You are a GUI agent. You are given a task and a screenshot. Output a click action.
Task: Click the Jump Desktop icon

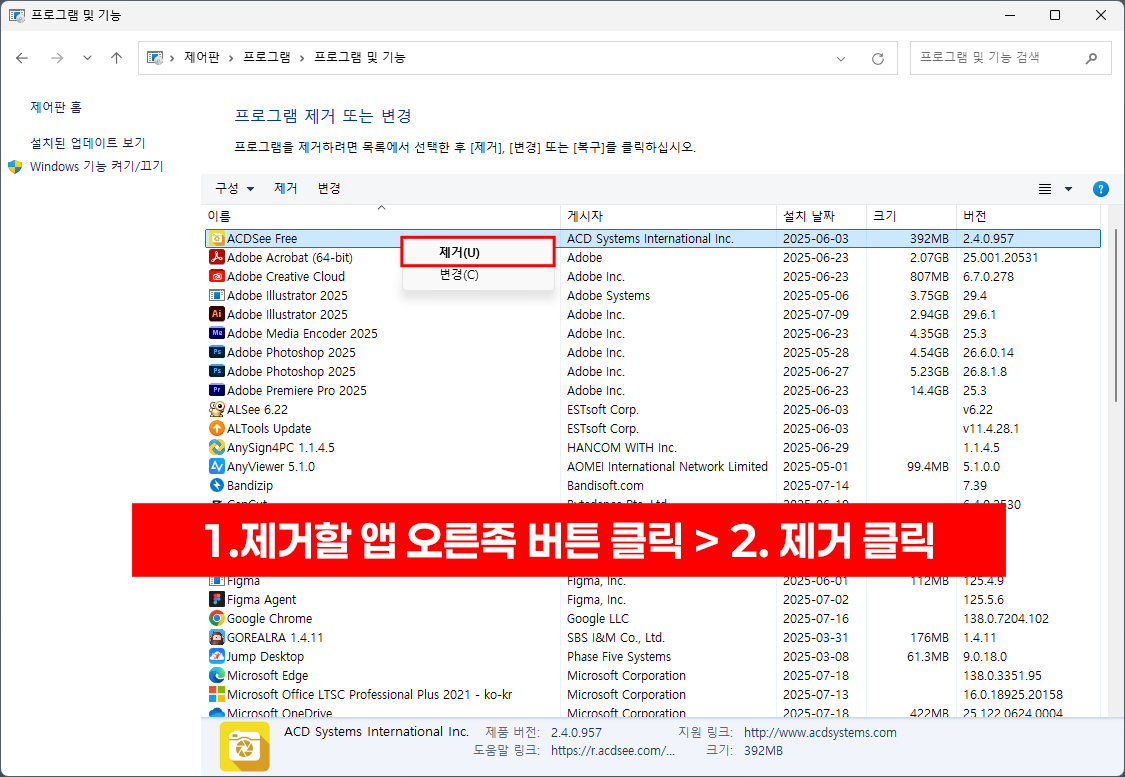[217, 656]
